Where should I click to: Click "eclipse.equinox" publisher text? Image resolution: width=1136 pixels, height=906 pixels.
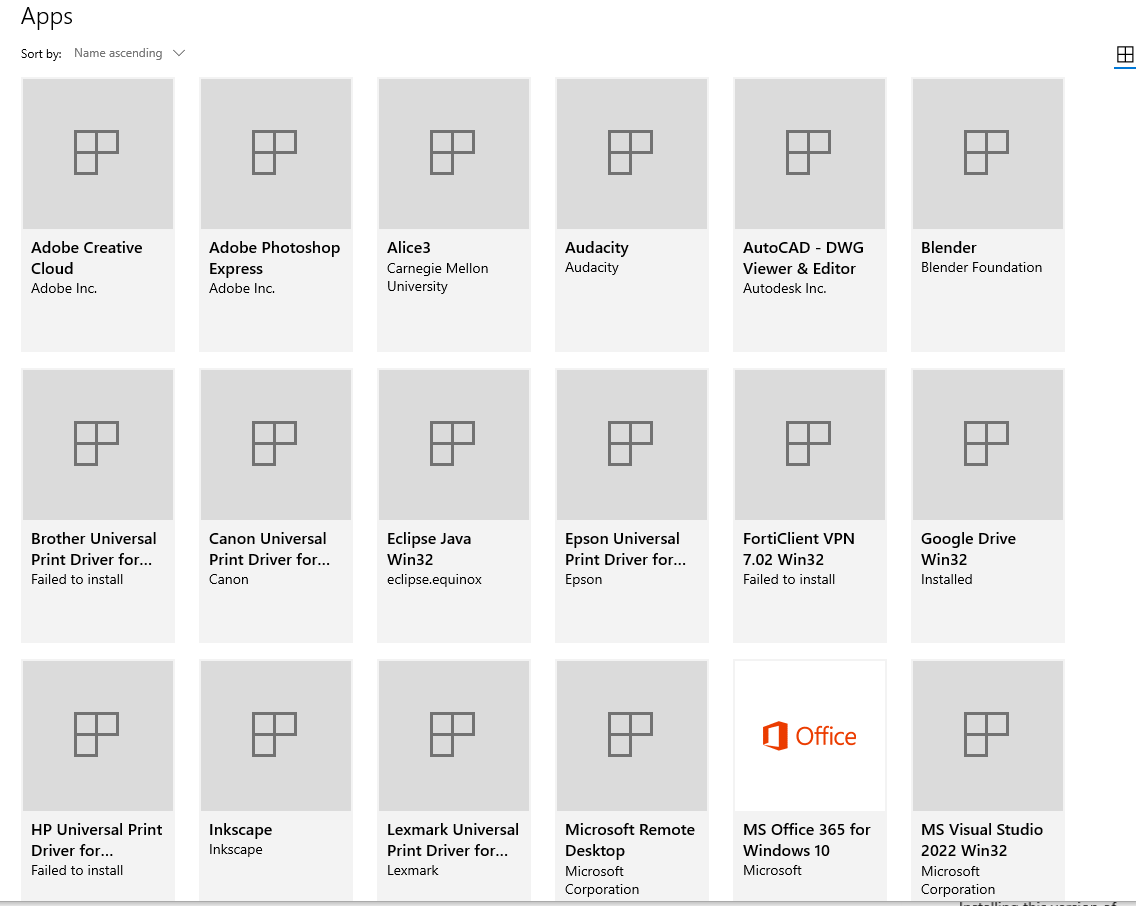point(434,579)
